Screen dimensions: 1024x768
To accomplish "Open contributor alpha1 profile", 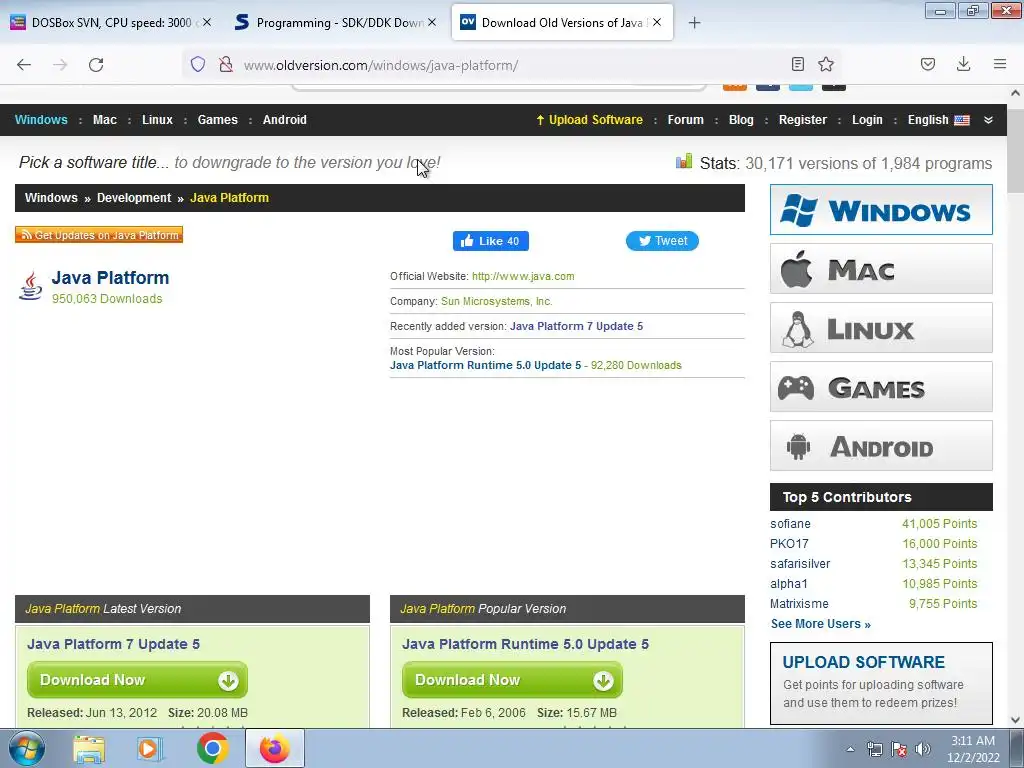I will click(789, 584).
